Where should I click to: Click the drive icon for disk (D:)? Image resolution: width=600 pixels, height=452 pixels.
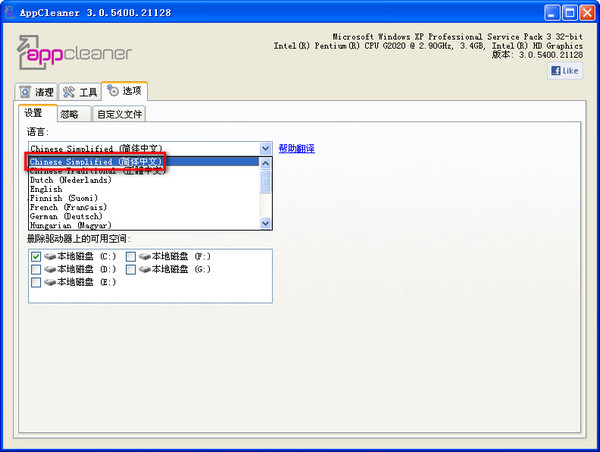pos(50,269)
